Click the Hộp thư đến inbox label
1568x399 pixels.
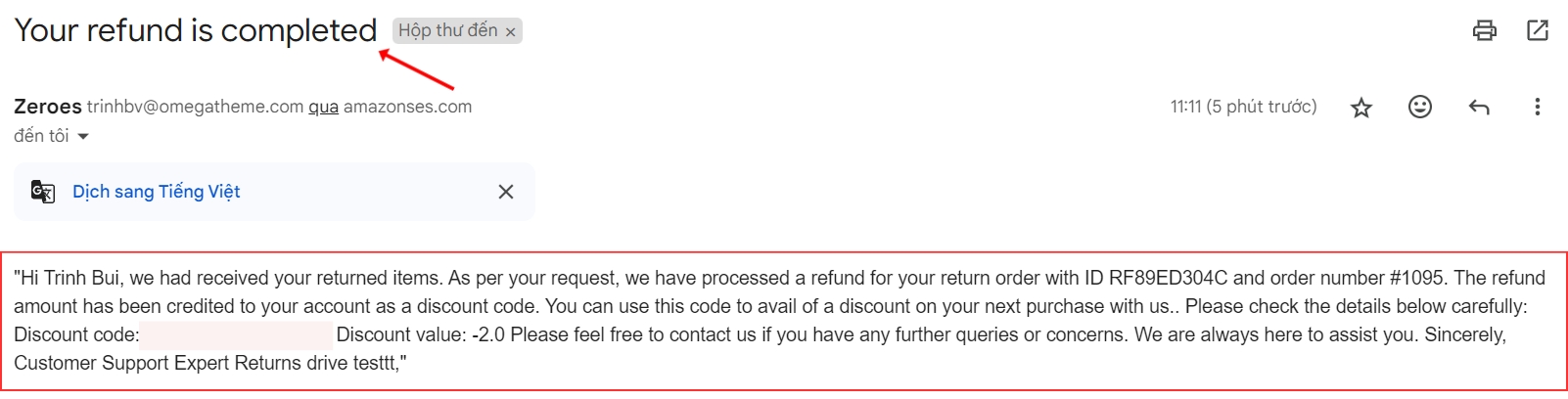447,31
